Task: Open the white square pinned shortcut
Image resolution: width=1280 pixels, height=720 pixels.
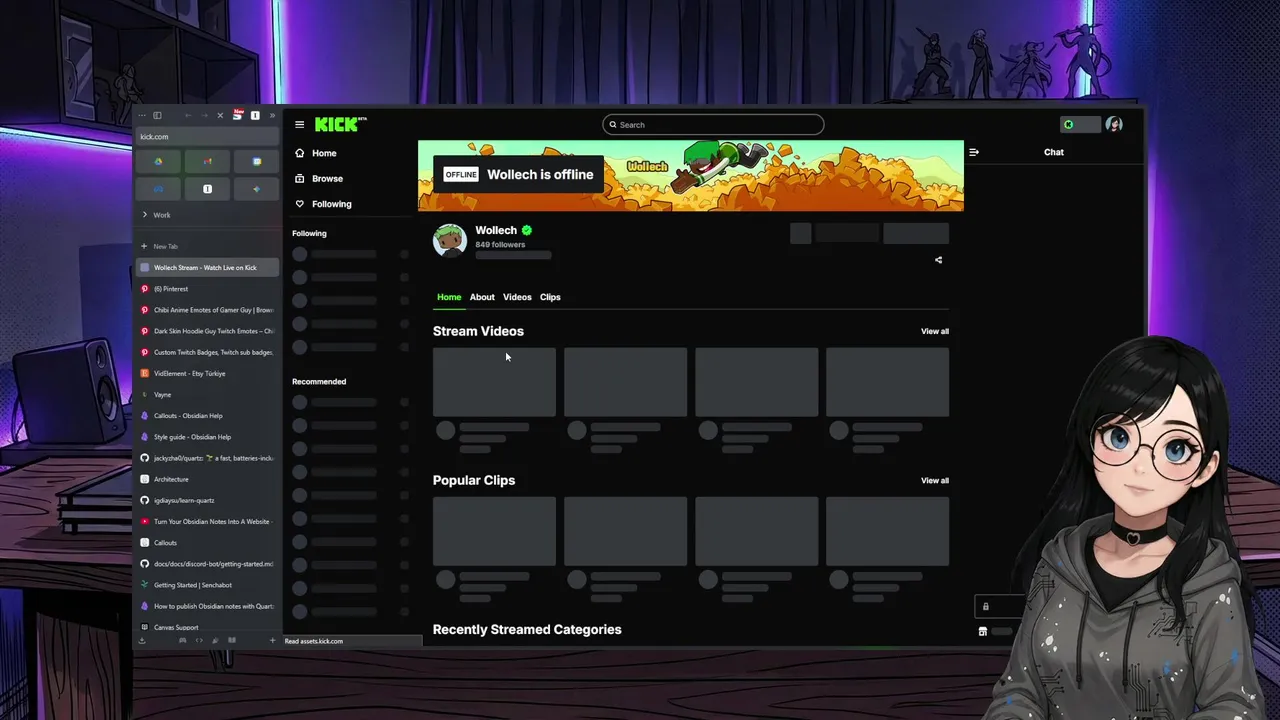Action: (x=207, y=189)
